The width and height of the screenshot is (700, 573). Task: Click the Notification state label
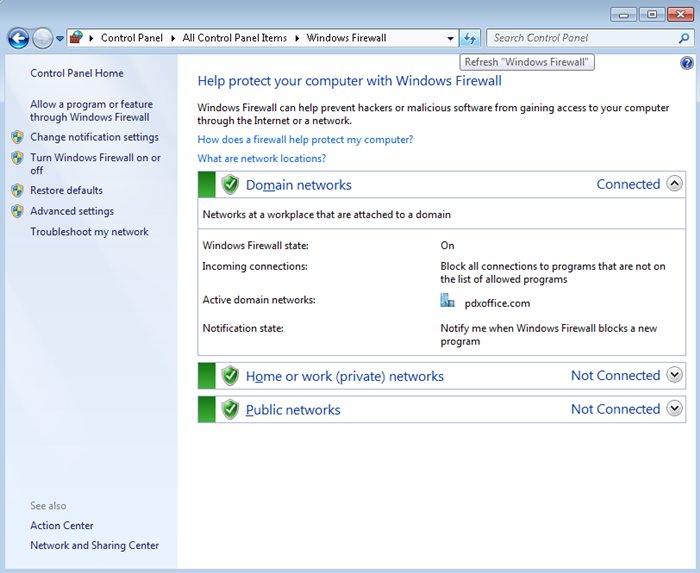pyautogui.click(x=243, y=328)
